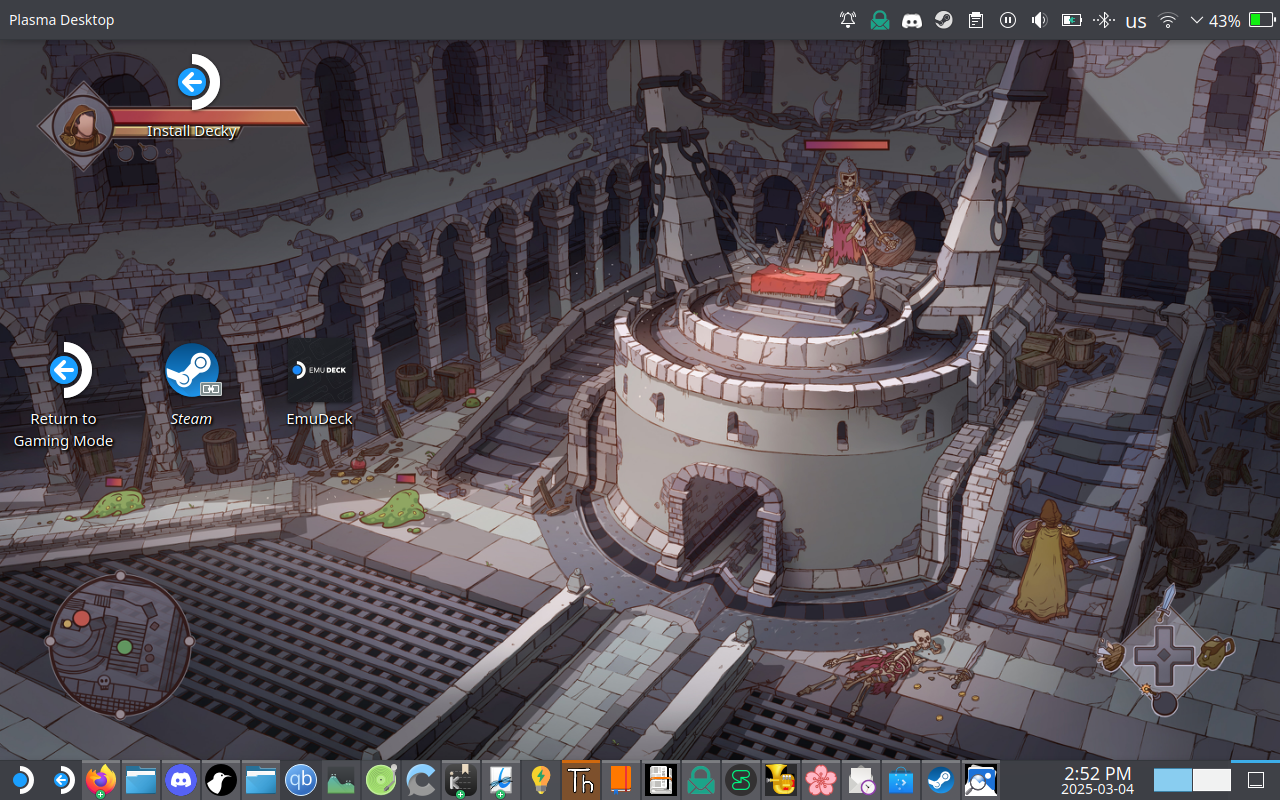
Task: Launch Firefox from the taskbar
Action: pos(101,780)
